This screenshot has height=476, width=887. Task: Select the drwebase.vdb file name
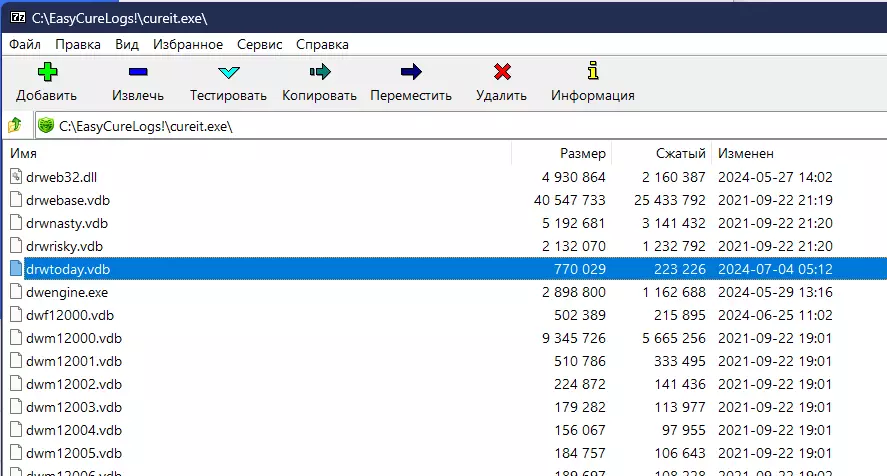tap(68, 200)
